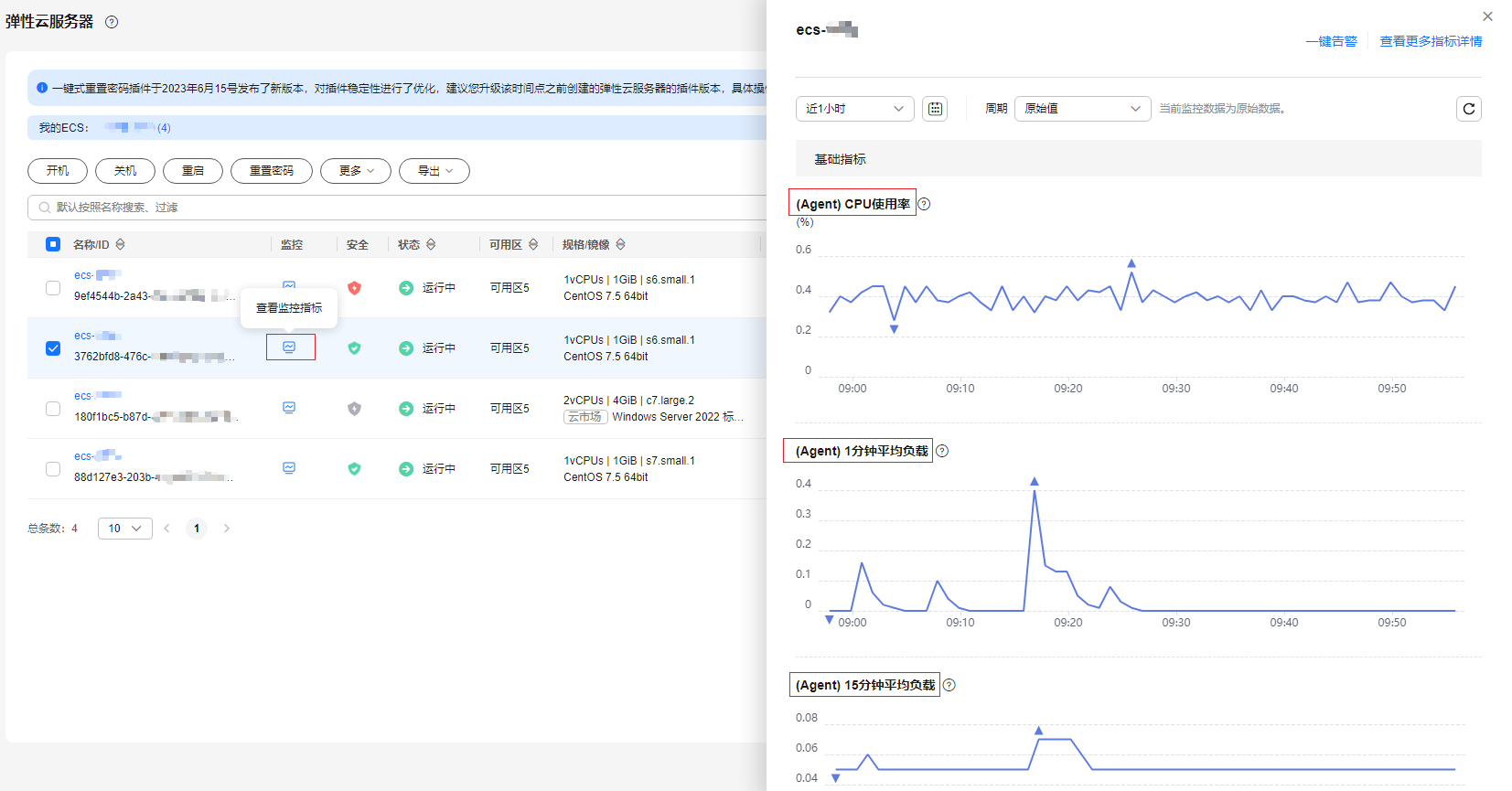
Task: Click 2vCPUs | 4GiB | c7.large.2 spec text
Action: click(629, 401)
